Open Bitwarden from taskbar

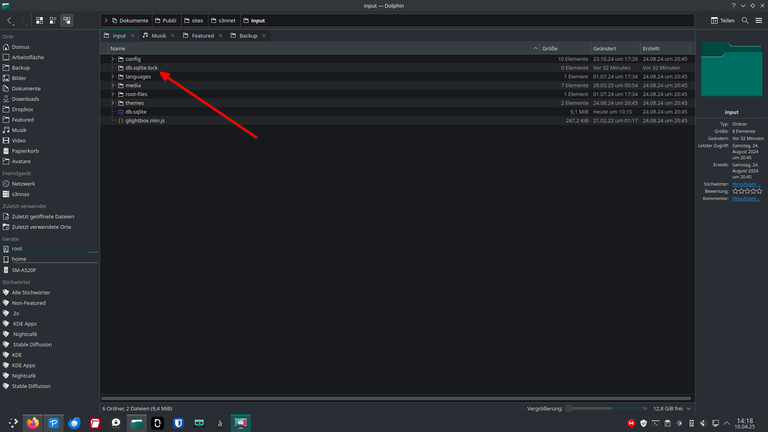(x=178, y=423)
